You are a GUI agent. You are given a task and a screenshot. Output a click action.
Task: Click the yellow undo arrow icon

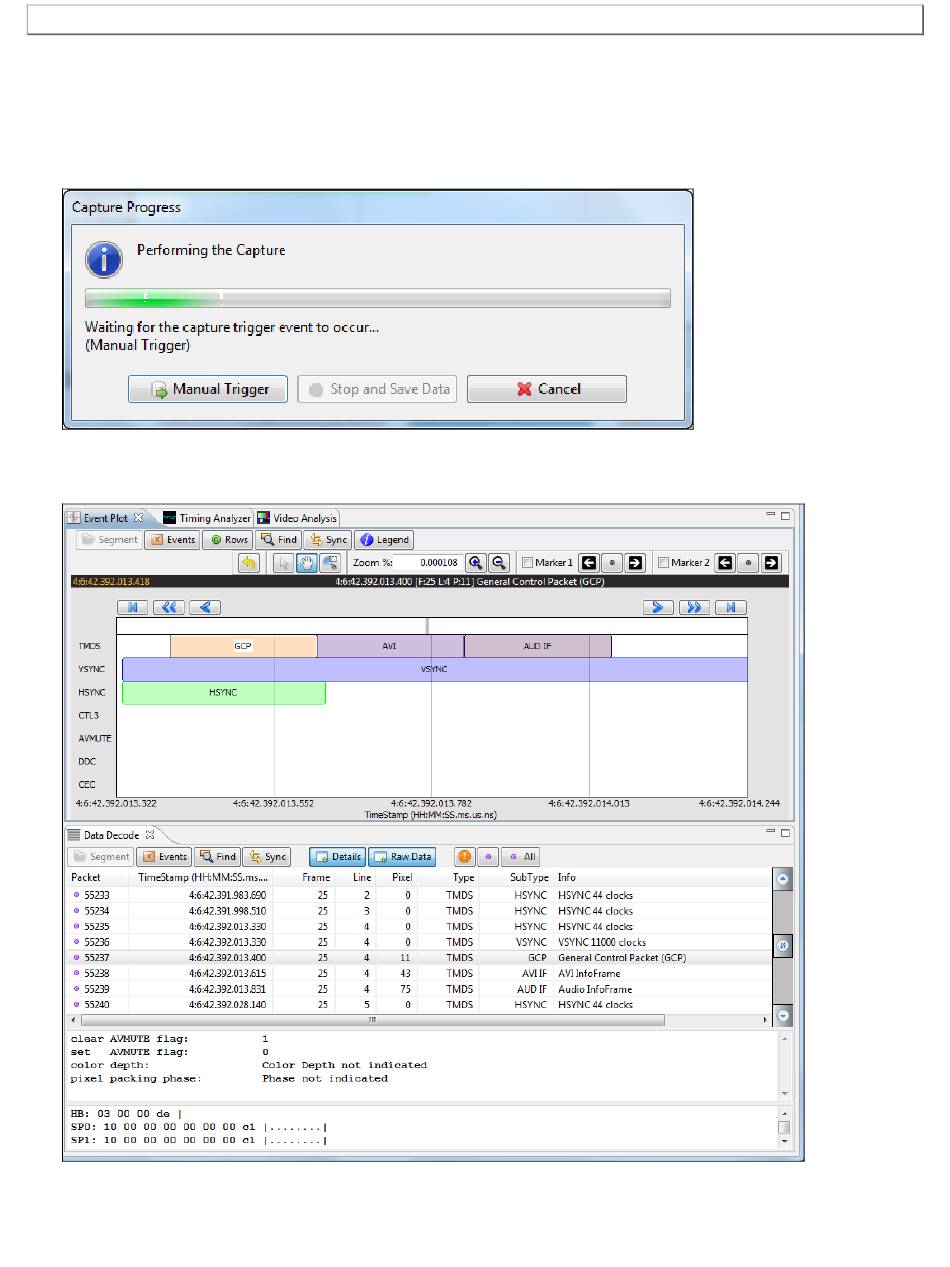249,563
